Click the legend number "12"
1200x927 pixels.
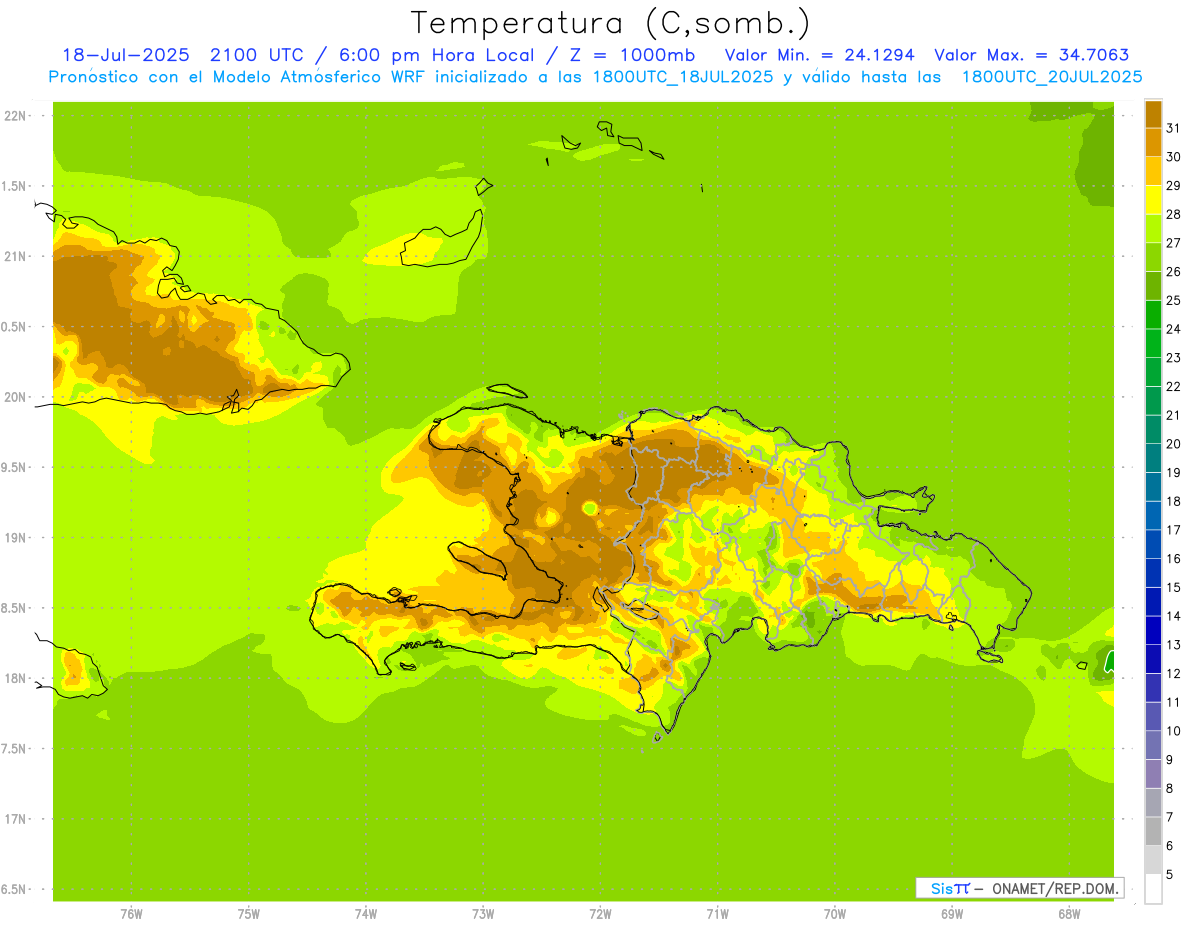click(1173, 674)
